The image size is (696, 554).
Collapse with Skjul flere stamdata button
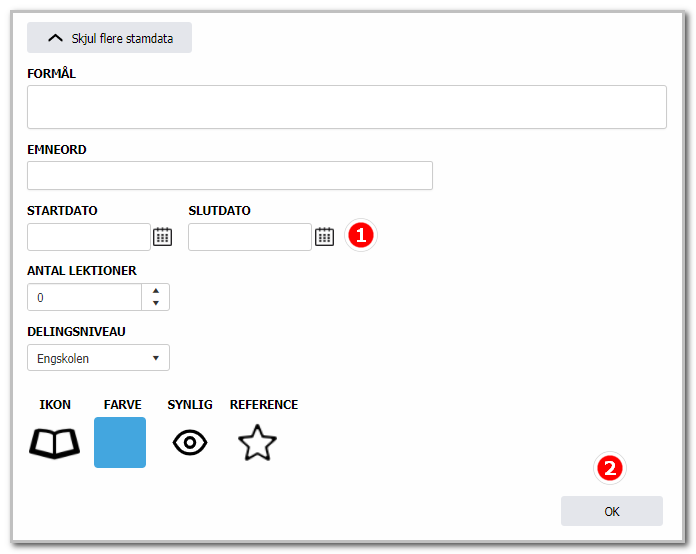tap(109, 38)
